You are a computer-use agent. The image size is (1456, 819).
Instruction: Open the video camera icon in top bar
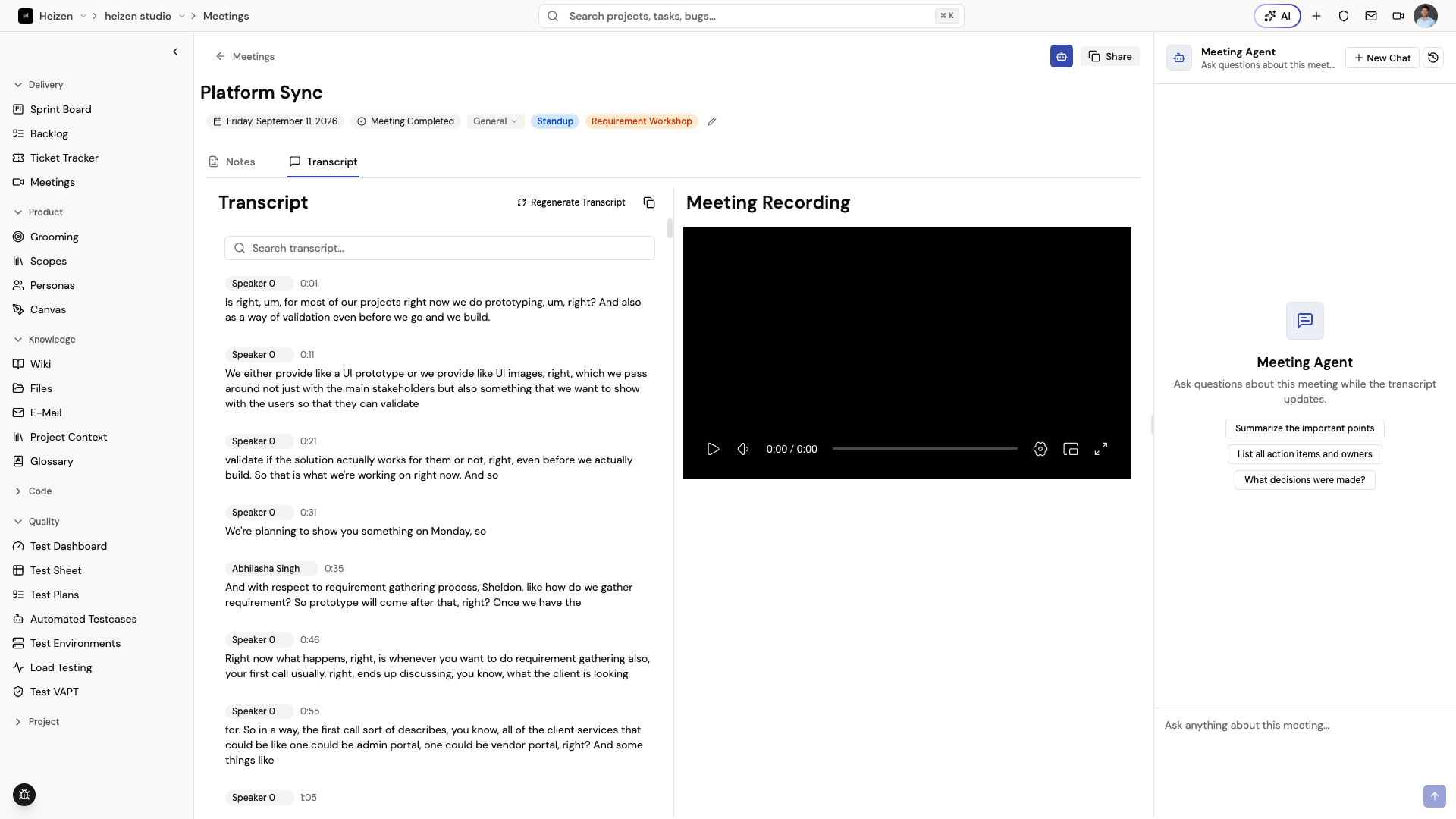(1398, 16)
